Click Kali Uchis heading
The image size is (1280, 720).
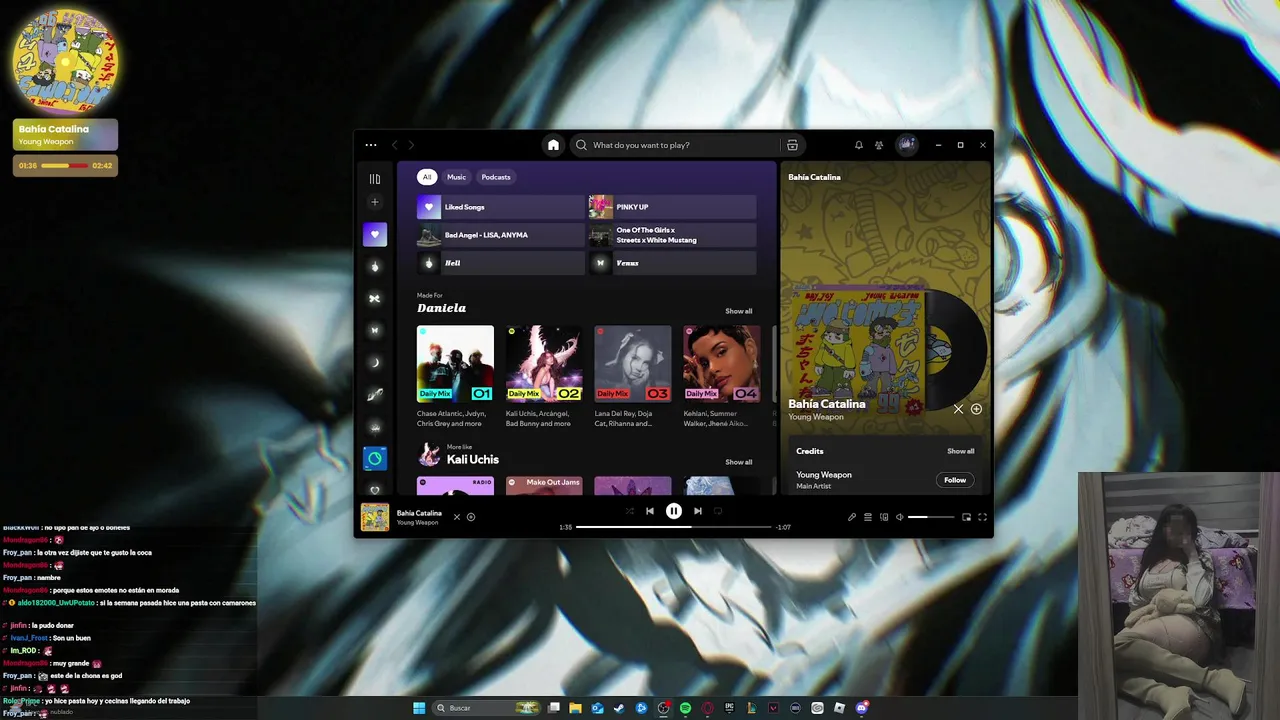pyautogui.click(x=473, y=460)
